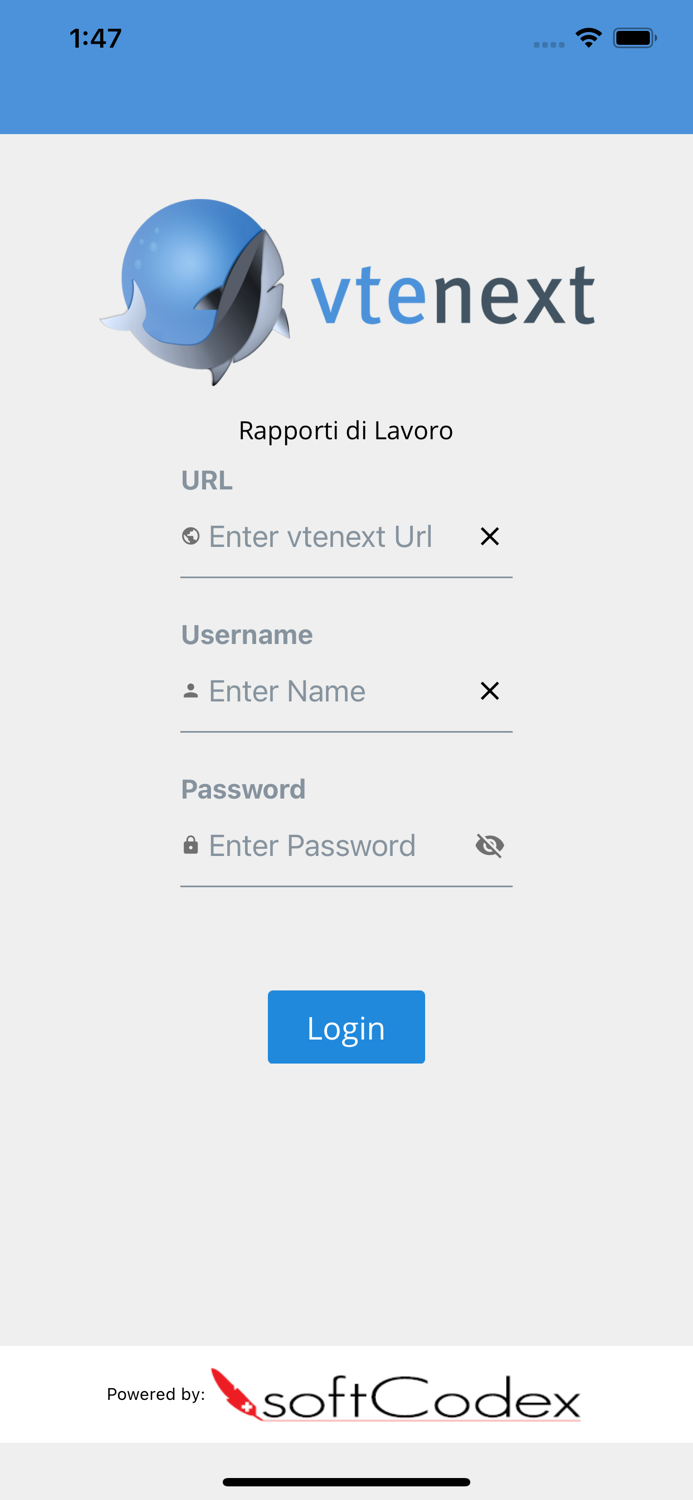The height and width of the screenshot is (1500, 693).
Task: Show the password using the eye toggle
Action: click(x=489, y=845)
